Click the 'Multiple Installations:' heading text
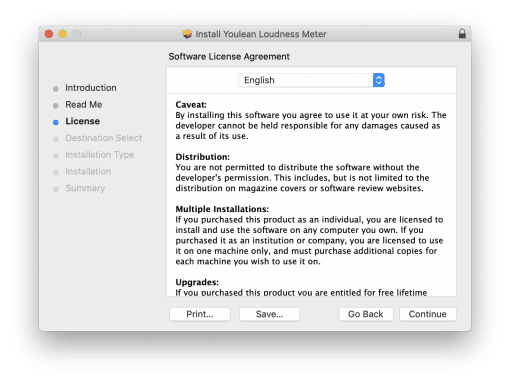 pos(222,209)
